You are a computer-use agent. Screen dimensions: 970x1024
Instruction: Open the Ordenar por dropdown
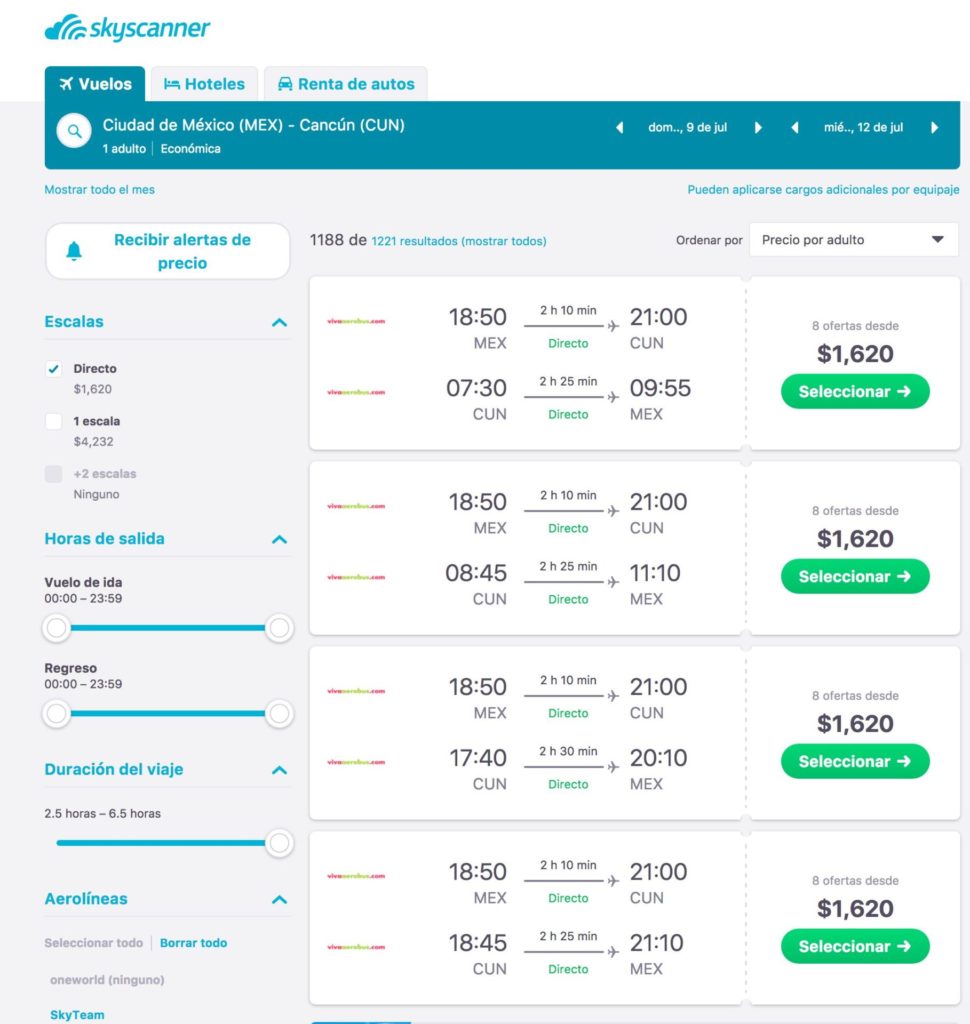[853, 240]
